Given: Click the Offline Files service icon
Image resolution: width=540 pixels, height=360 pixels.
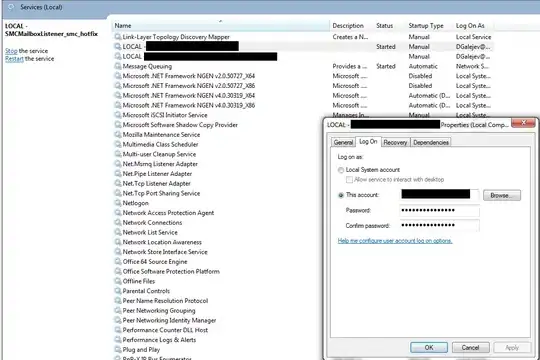Looking at the screenshot, I should [x=118, y=281].
